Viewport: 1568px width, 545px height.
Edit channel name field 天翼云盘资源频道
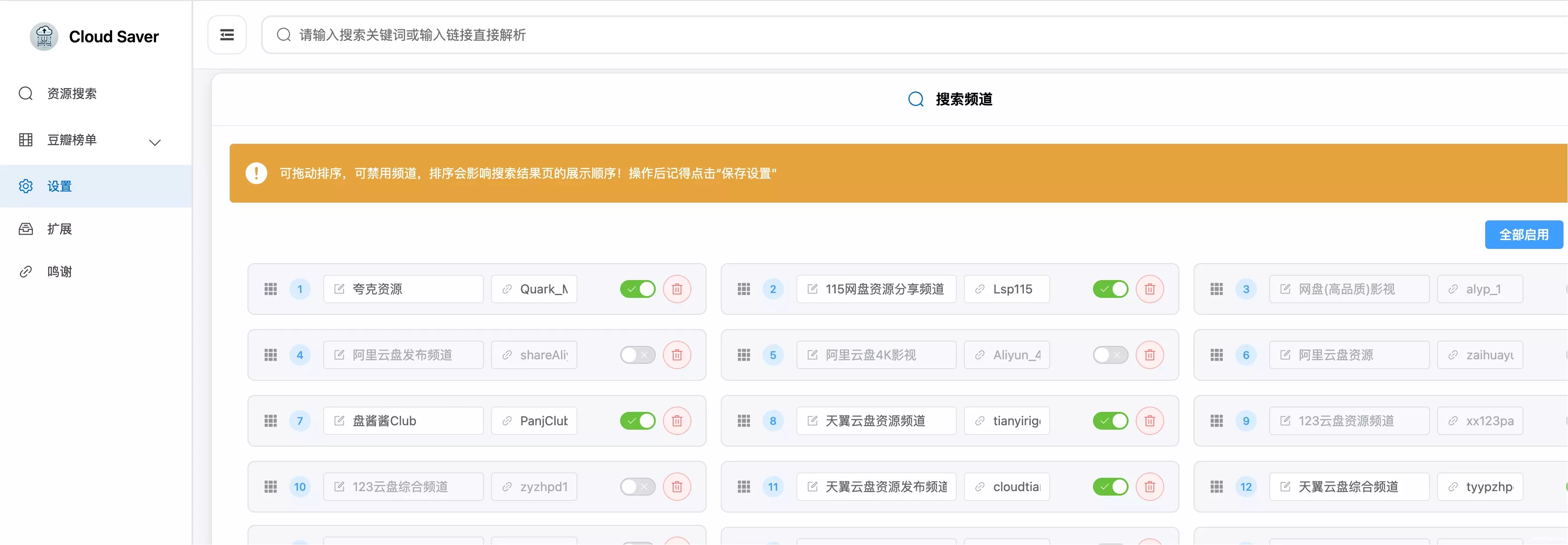coord(877,421)
